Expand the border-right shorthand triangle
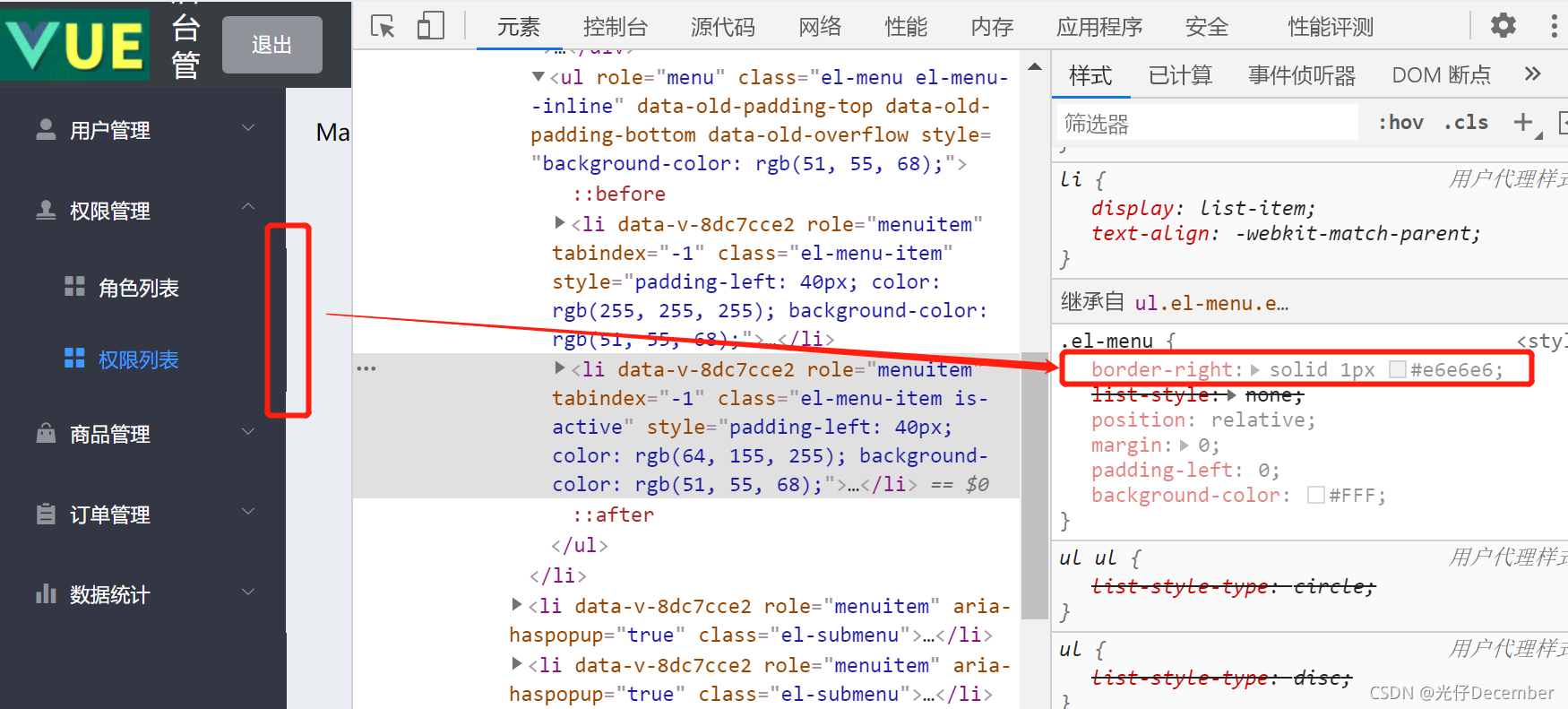The image size is (1568, 709). point(1255,369)
